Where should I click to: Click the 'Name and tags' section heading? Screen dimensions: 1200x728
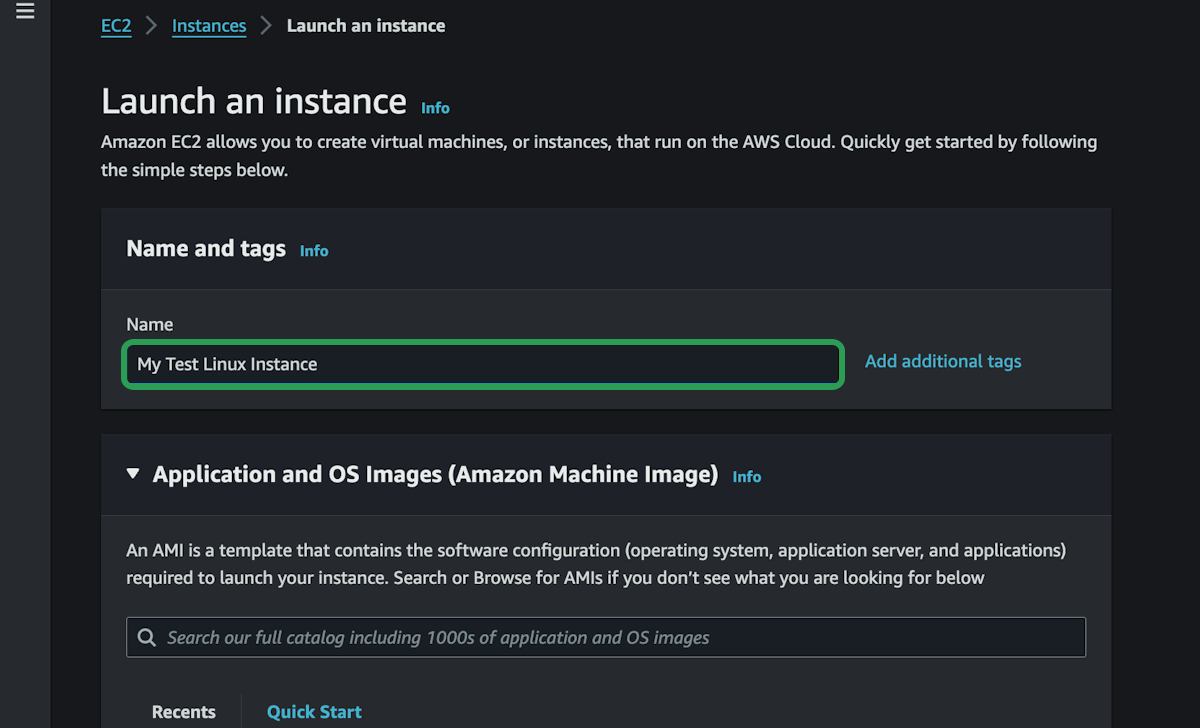point(206,249)
